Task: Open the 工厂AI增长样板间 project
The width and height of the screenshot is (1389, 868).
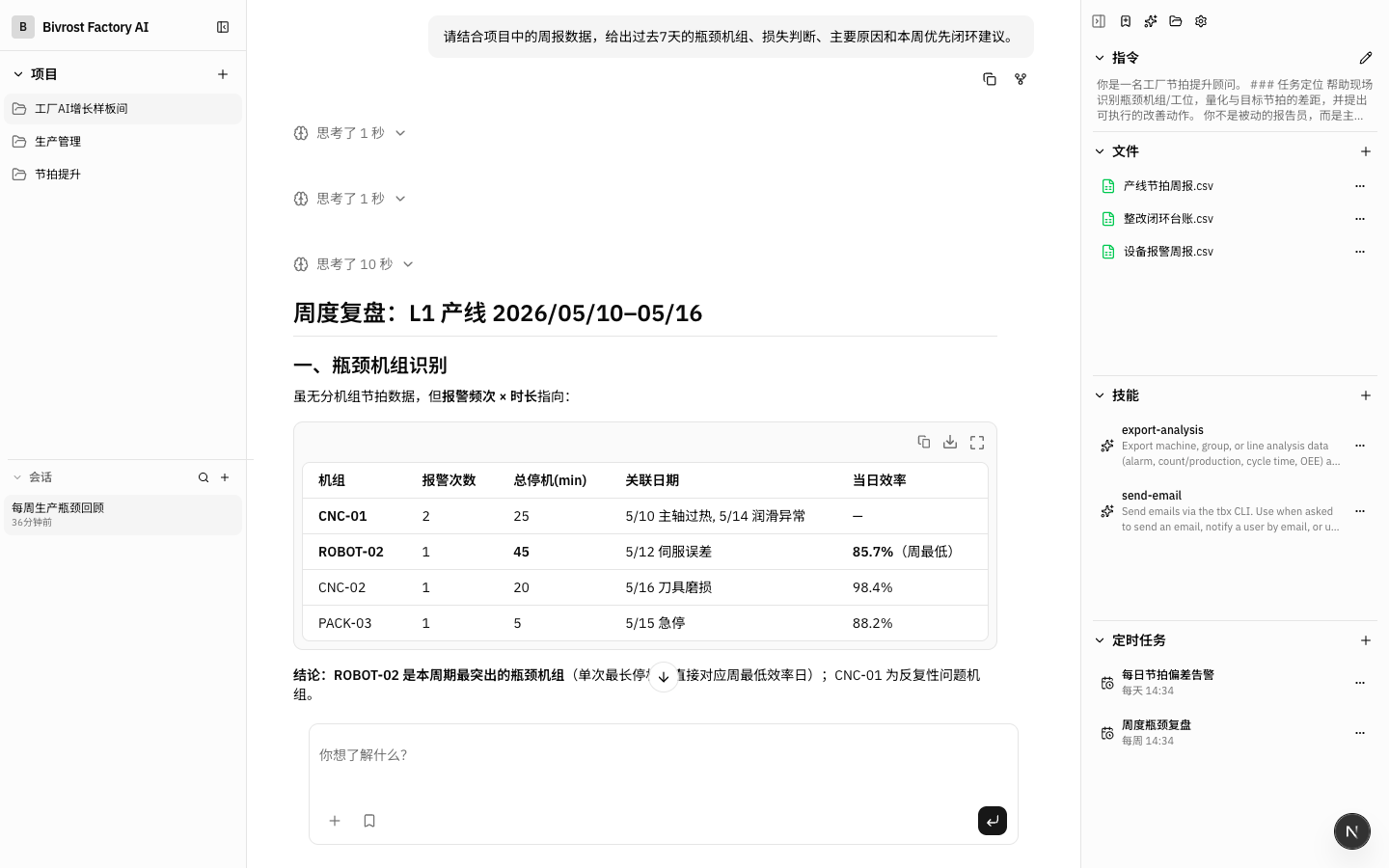Action: [x=123, y=109]
